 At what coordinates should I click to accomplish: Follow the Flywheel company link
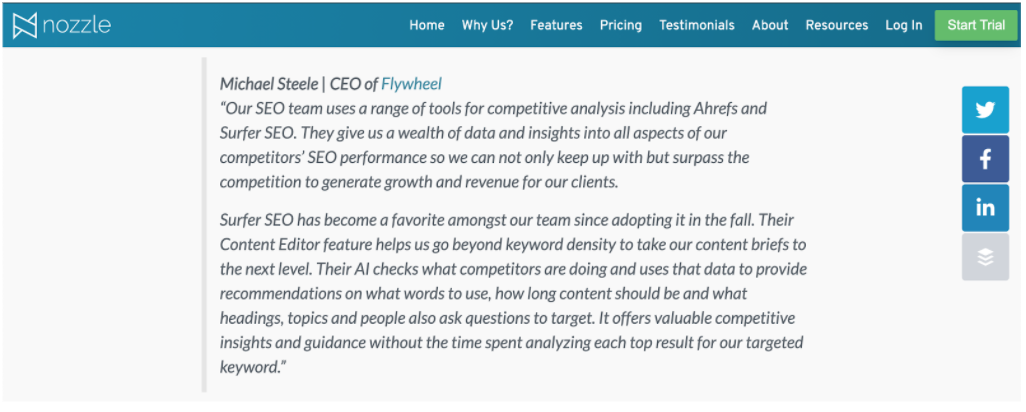(413, 83)
